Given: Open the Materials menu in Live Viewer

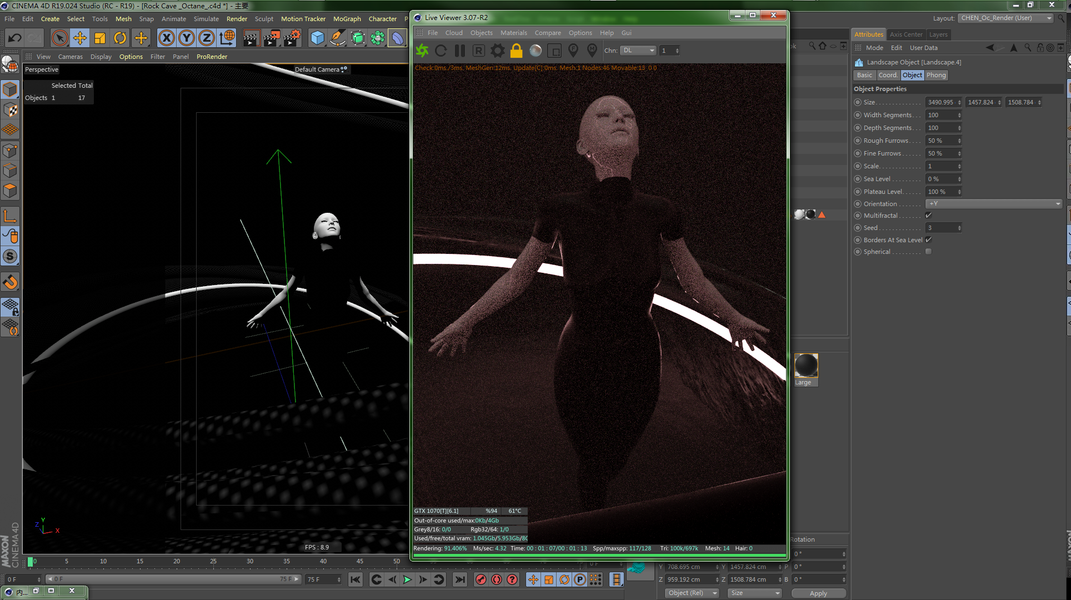Looking at the screenshot, I should click(x=513, y=33).
